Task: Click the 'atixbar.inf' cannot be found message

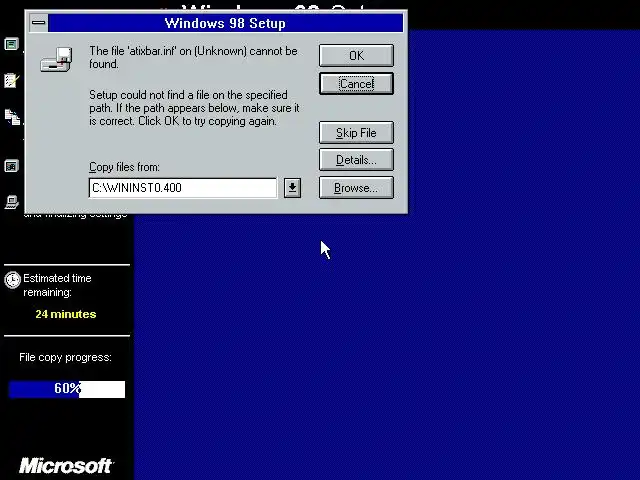Action: point(193,58)
